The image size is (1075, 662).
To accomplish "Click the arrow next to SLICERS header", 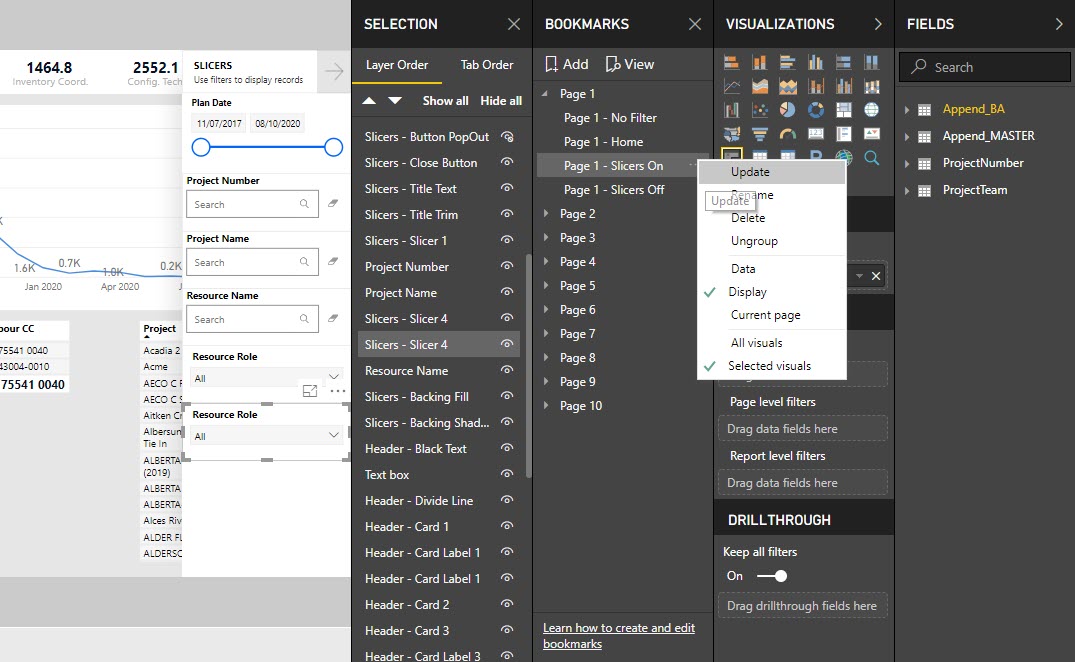I will tap(335, 71).
